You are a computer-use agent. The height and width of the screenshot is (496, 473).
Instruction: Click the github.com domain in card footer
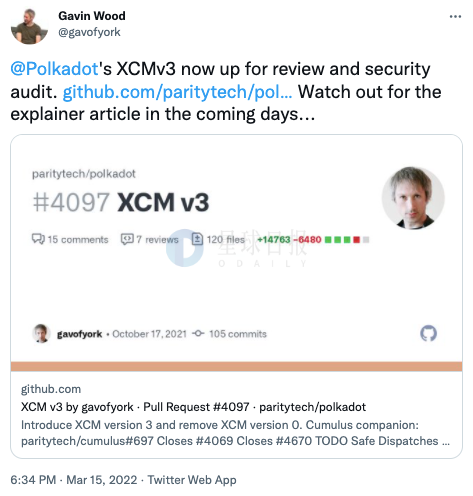[x=51, y=389]
